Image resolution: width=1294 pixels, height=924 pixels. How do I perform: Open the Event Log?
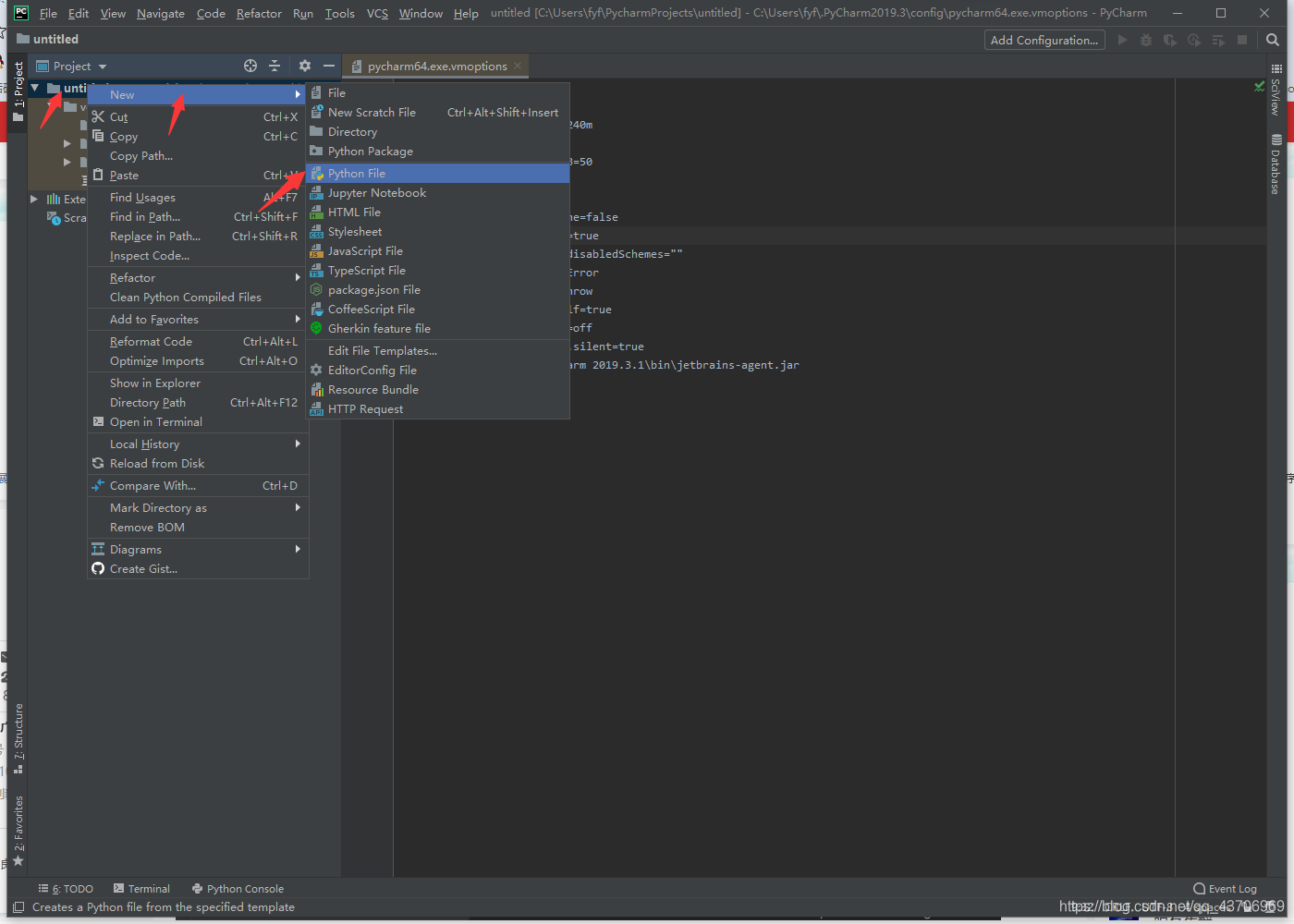1226,888
